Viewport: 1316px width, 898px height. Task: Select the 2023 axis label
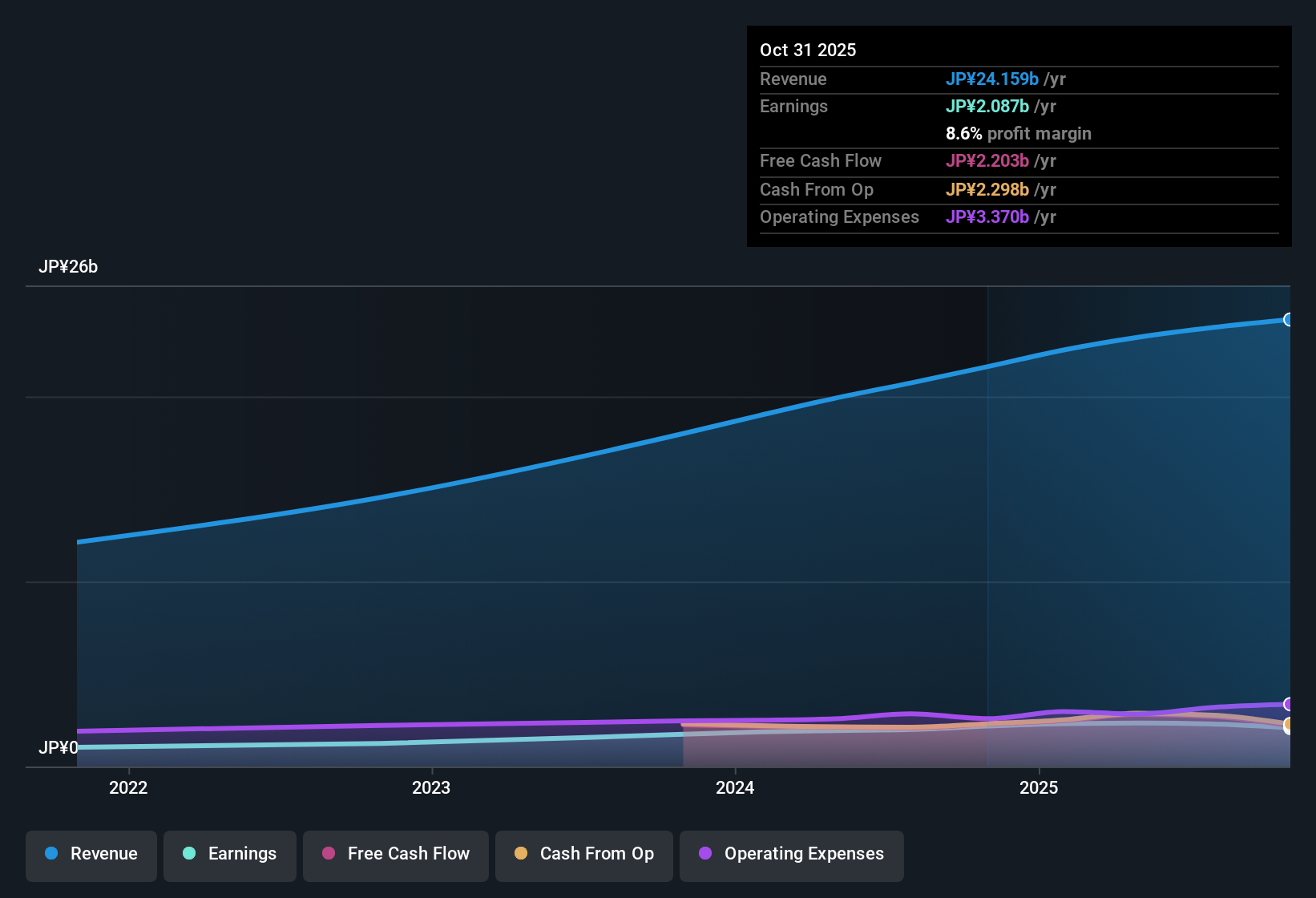pos(431,787)
